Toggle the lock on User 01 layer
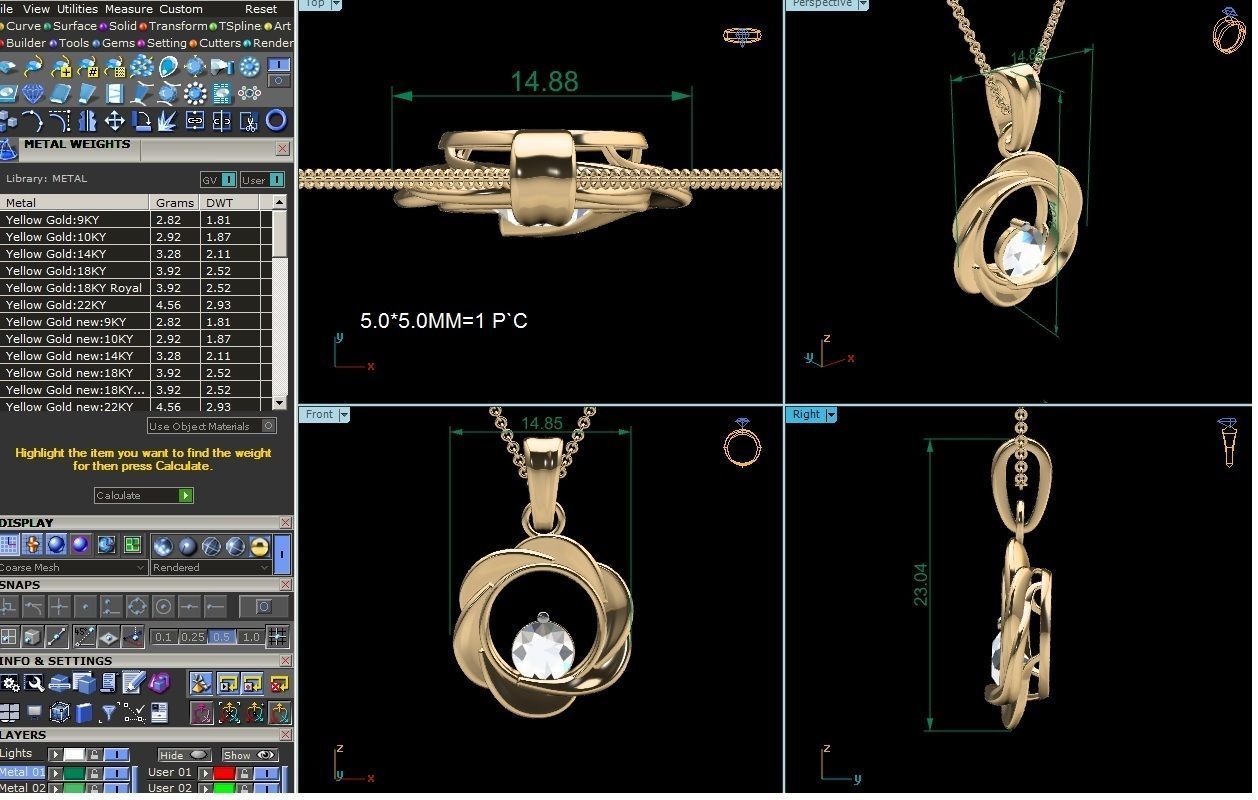The height and width of the screenshot is (800, 1258). [x=245, y=773]
